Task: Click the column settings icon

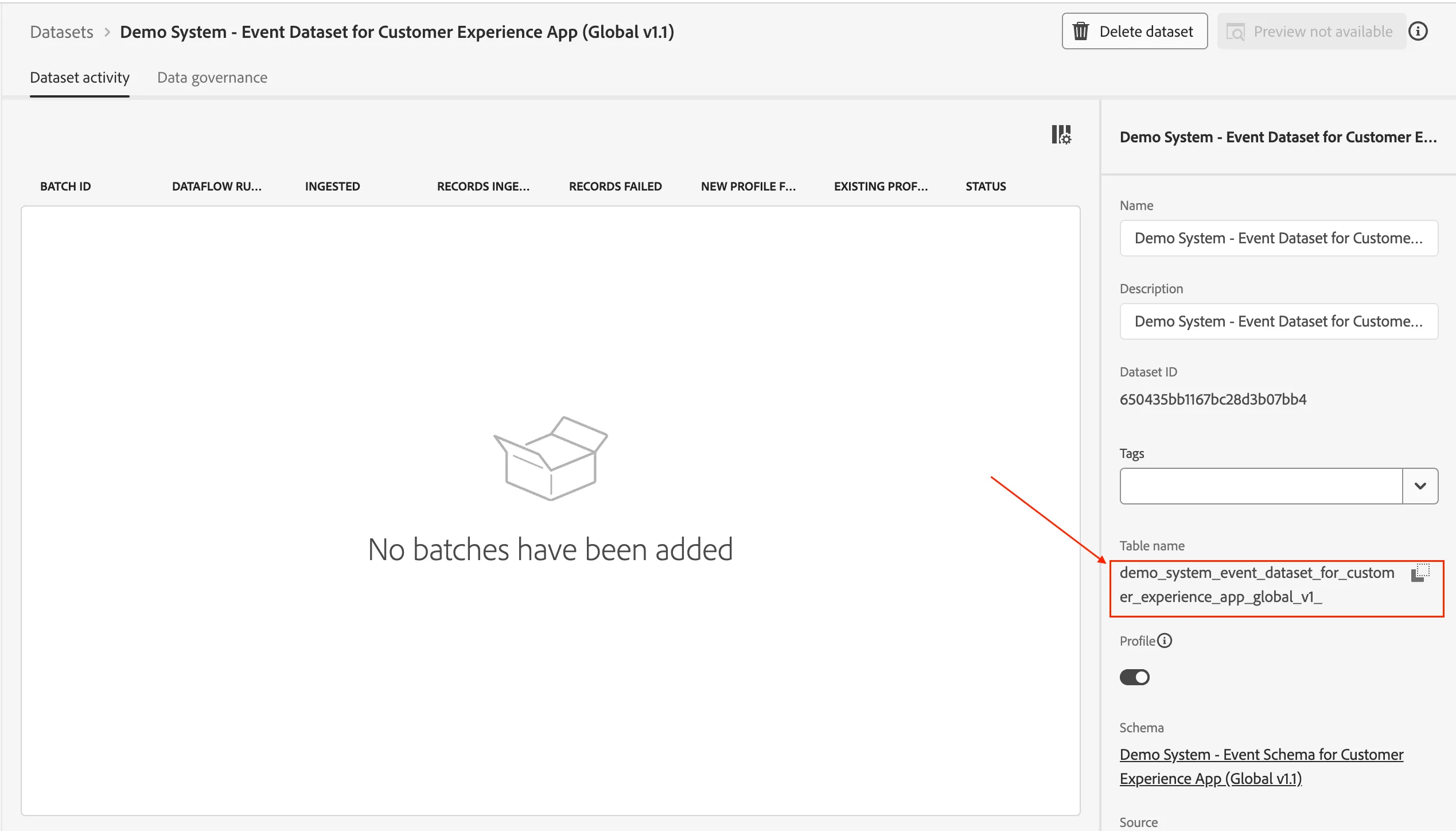Action: pyautogui.click(x=1061, y=135)
